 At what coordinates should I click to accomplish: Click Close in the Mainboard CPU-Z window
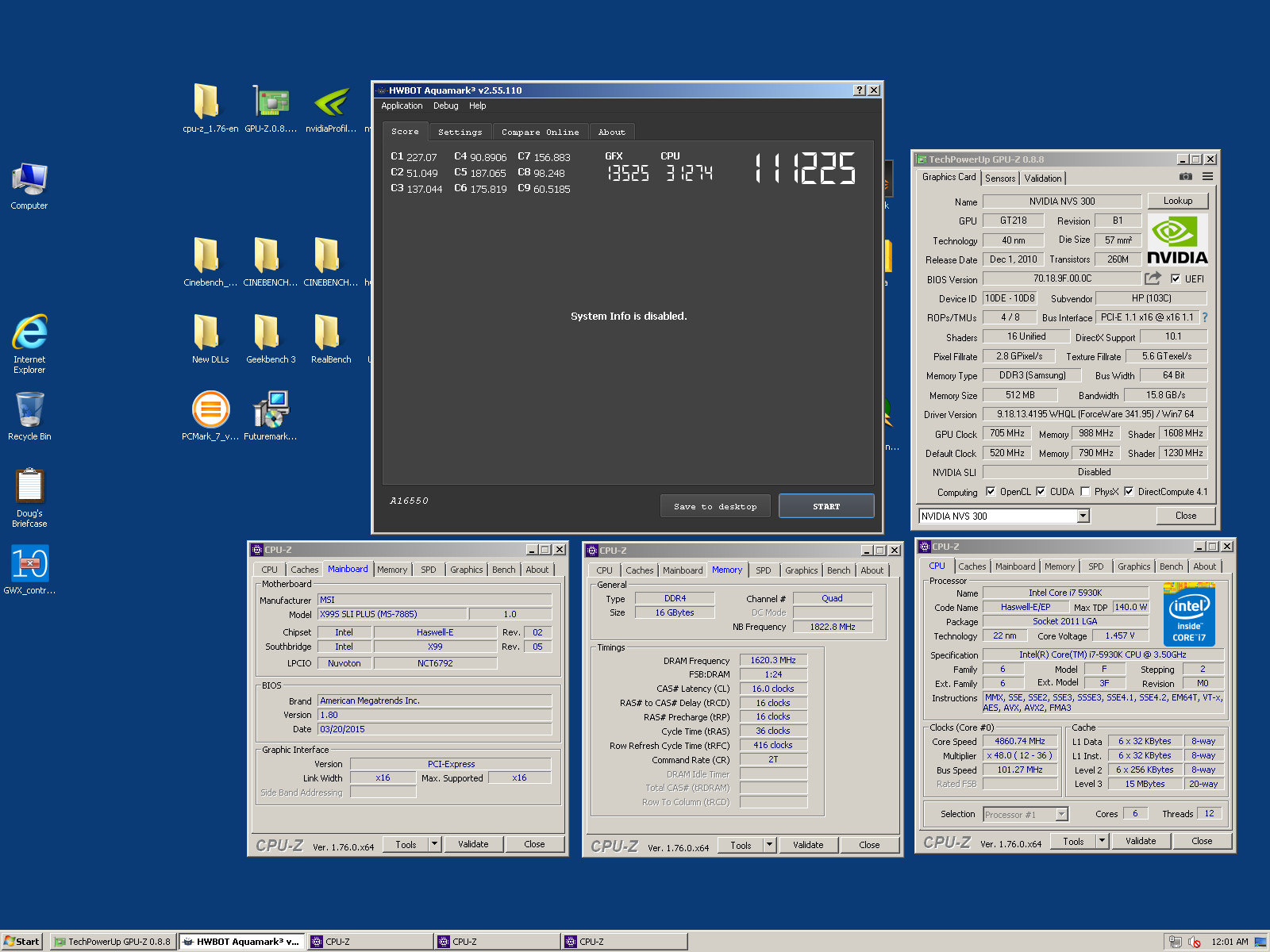pos(534,844)
